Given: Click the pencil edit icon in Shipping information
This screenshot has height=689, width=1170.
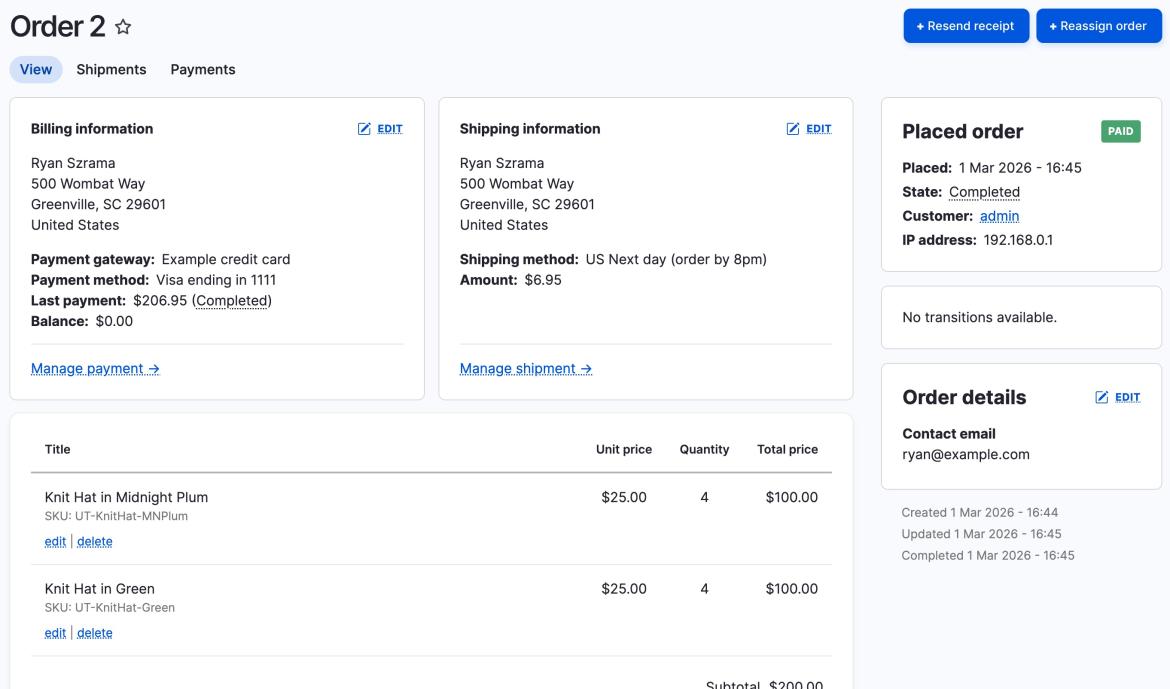Looking at the screenshot, I should (x=794, y=129).
